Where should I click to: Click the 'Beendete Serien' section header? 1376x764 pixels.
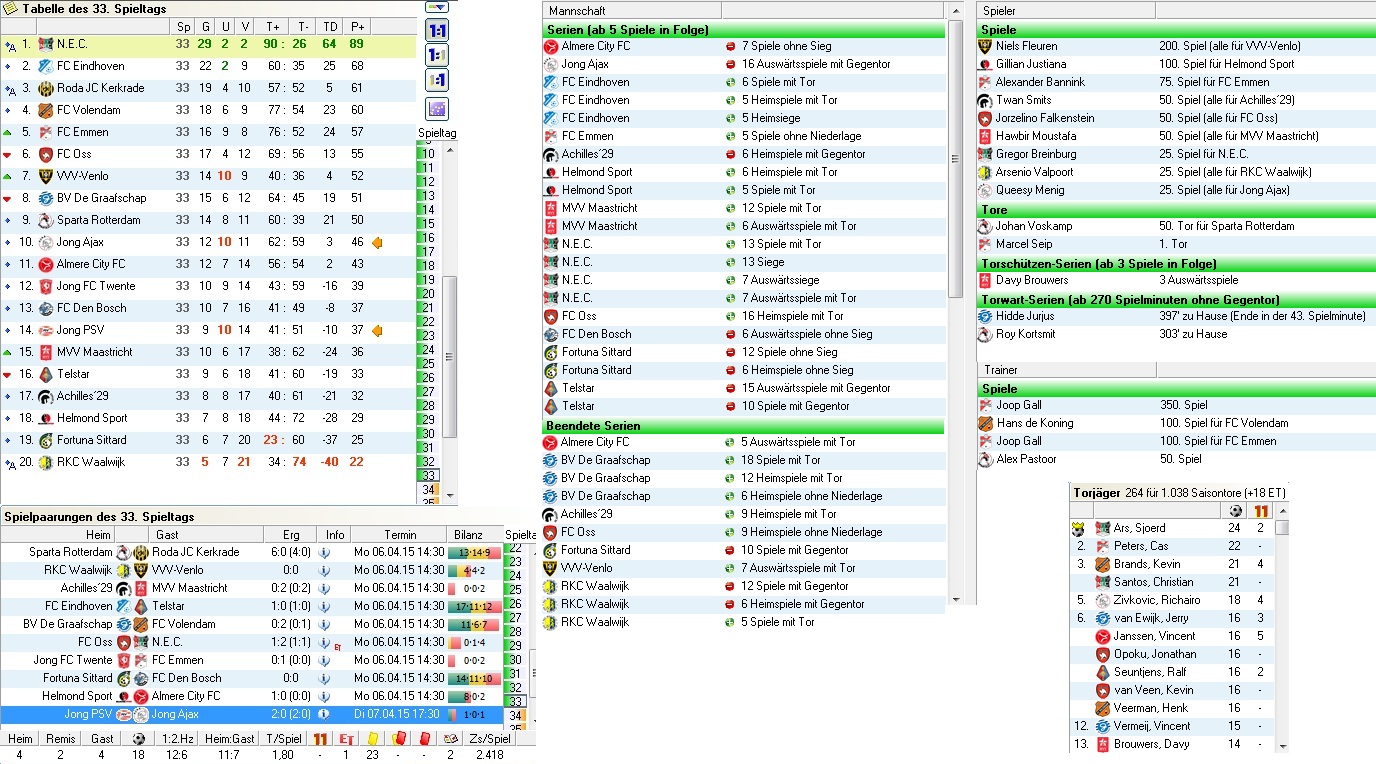[744, 426]
